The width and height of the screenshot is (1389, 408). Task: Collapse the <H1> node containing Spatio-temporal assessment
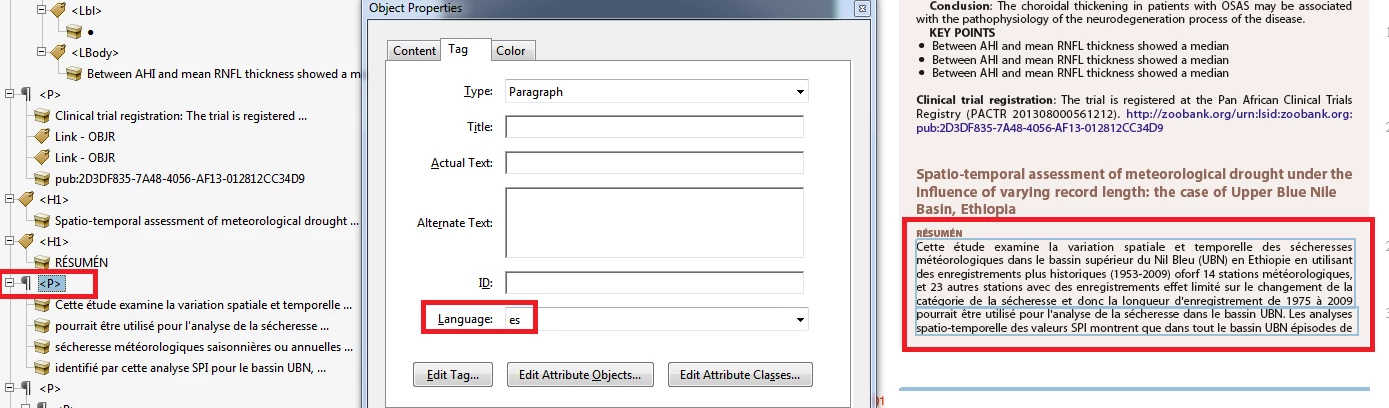click(x=10, y=200)
